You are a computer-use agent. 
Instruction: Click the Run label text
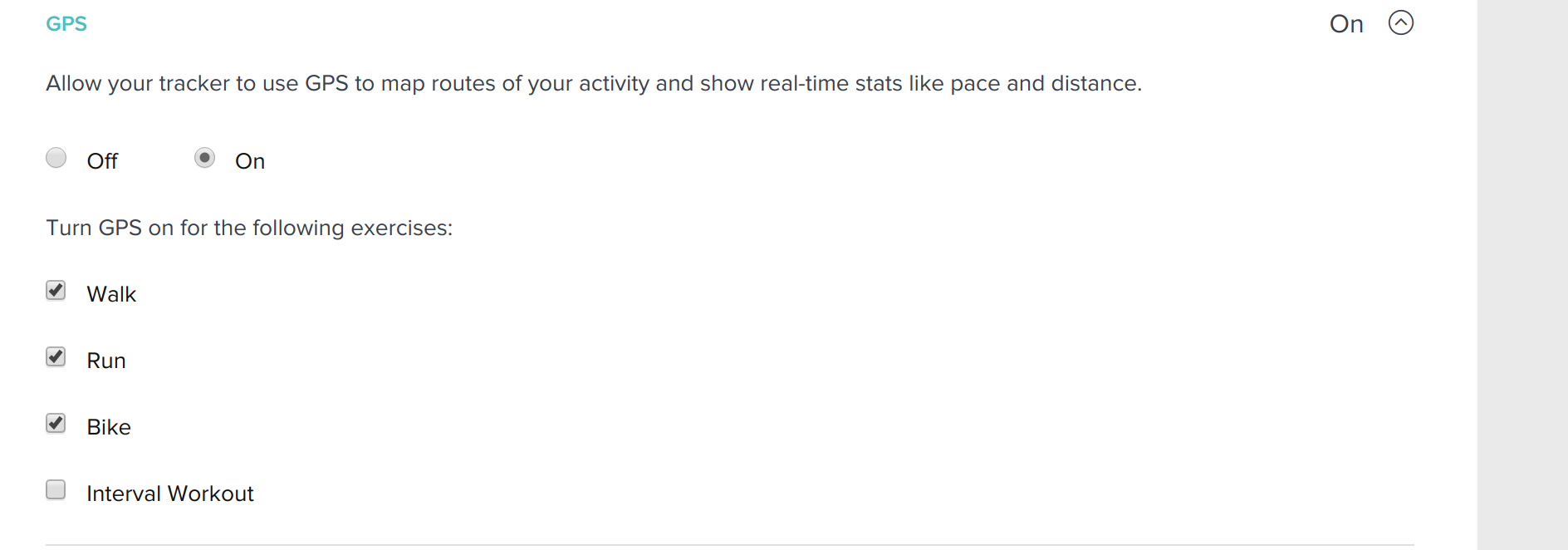(106, 361)
